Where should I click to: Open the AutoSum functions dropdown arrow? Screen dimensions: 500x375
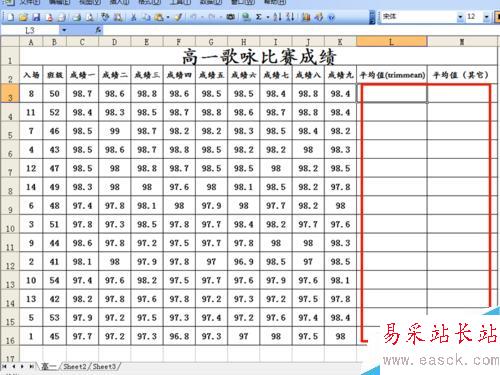pyautogui.click(x=268, y=17)
